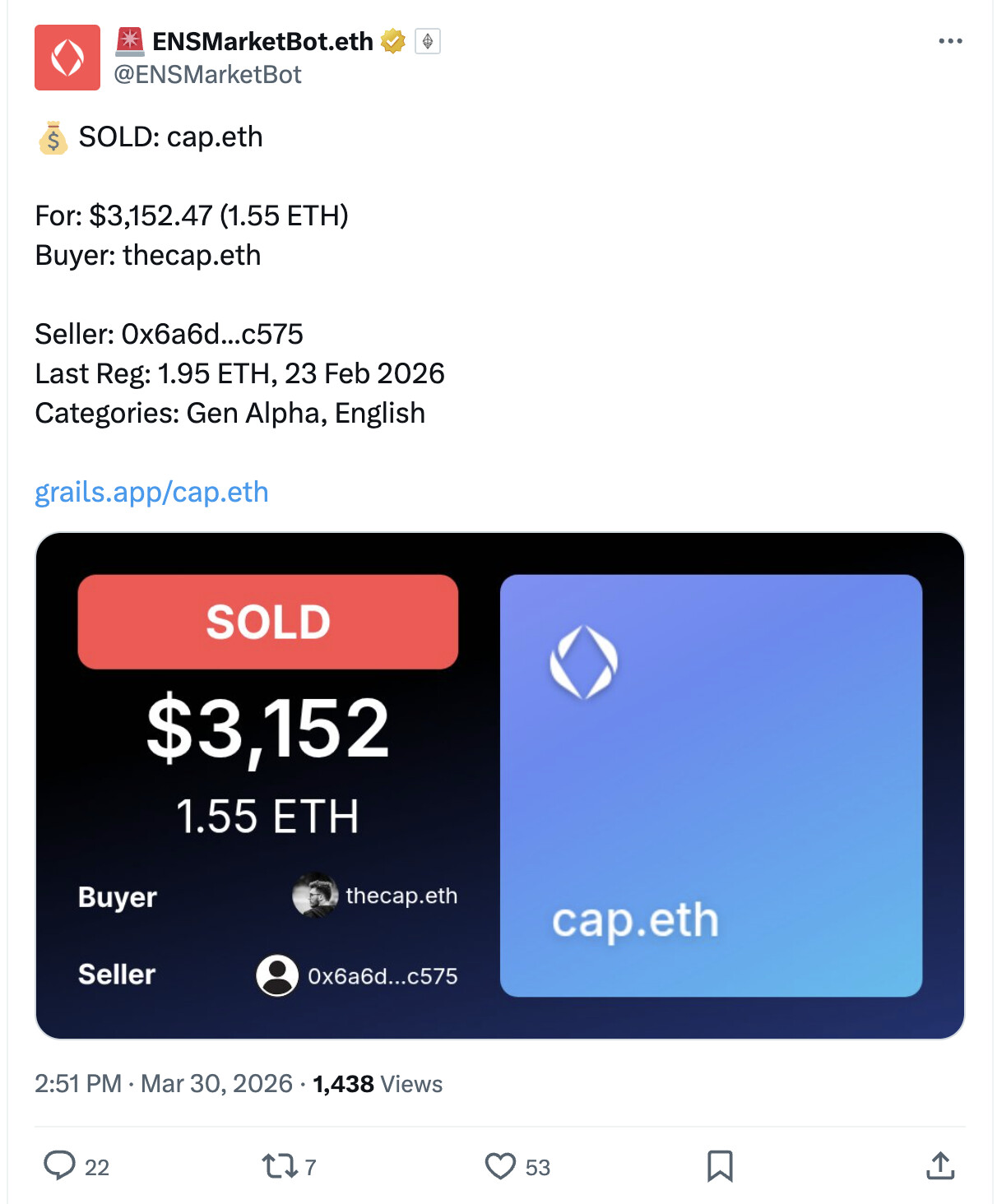Click the gold verified badge
997x1204 pixels.
(393, 41)
